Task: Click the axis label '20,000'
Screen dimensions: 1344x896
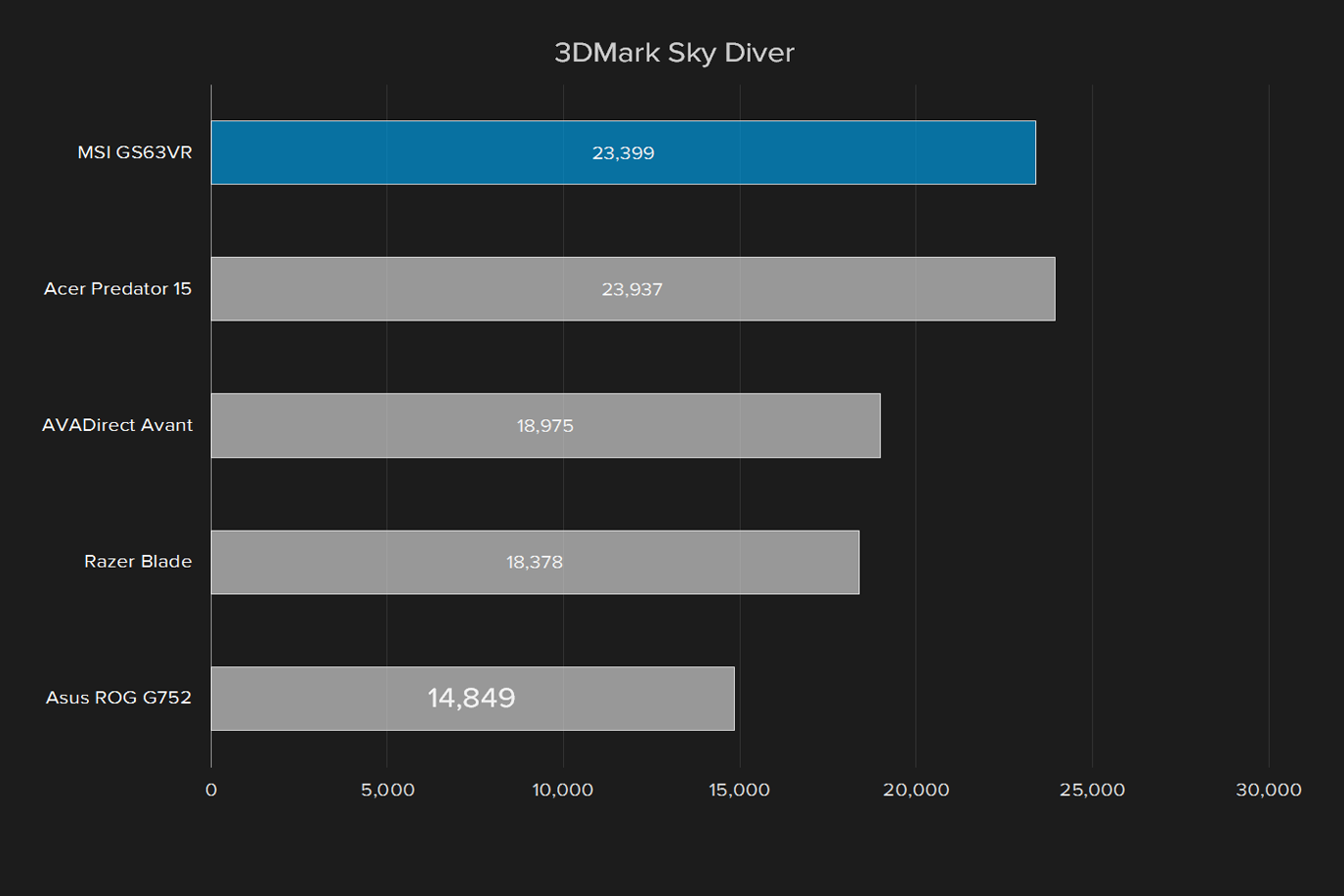Action: point(916,789)
